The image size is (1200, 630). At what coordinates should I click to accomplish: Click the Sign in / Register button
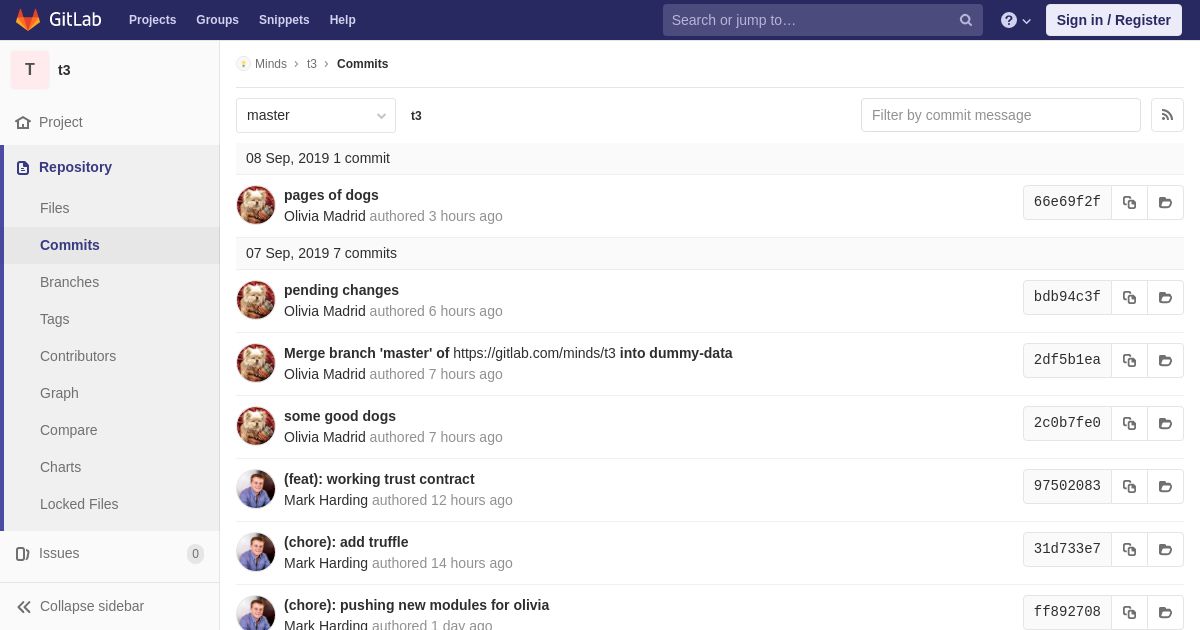[1113, 20]
